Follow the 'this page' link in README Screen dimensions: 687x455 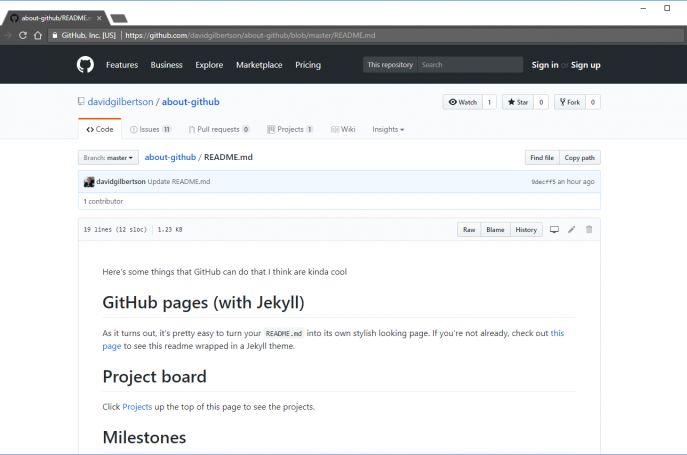point(557,333)
